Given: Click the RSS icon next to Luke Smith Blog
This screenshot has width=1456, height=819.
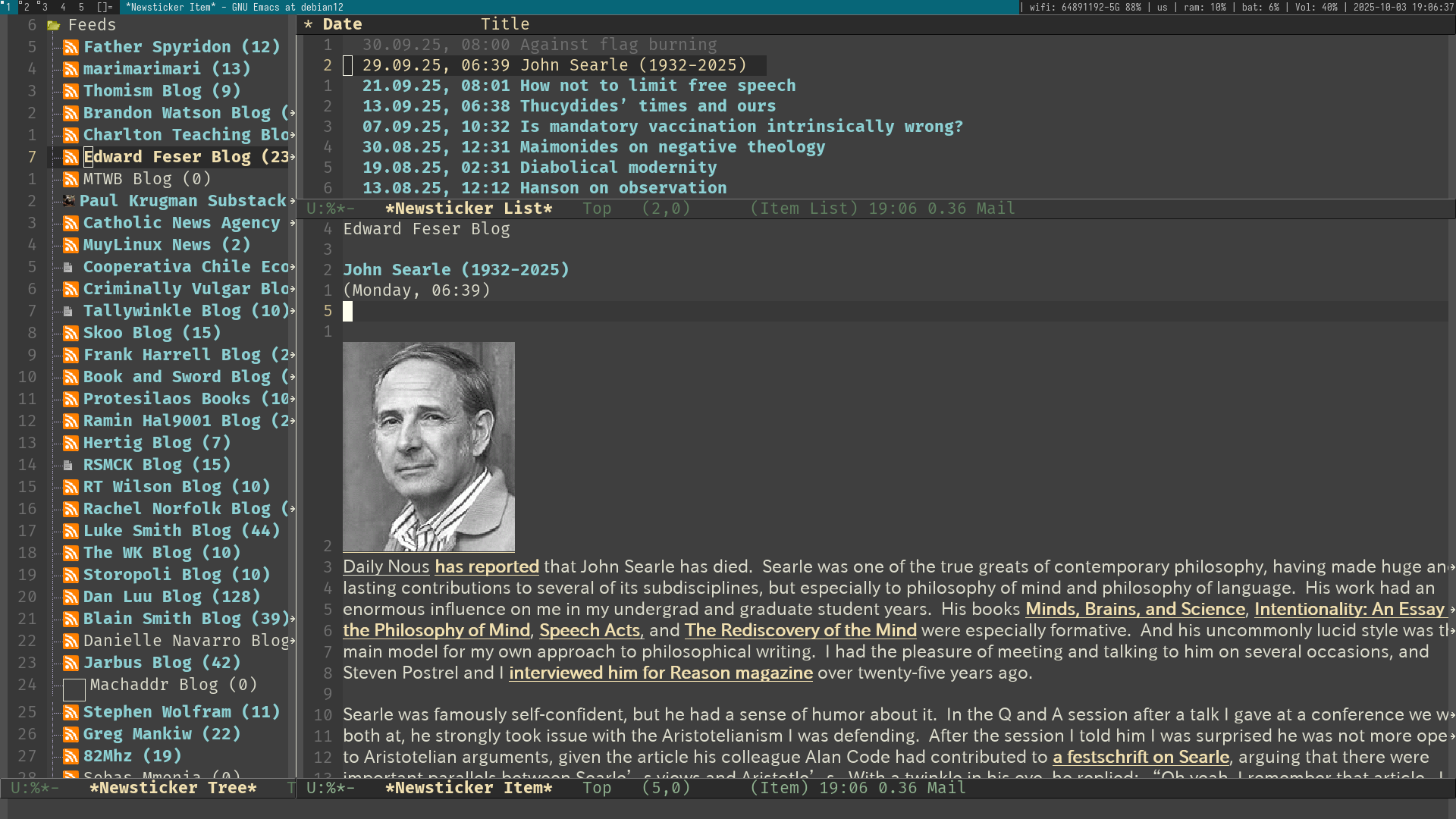Looking at the screenshot, I should coord(71,531).
